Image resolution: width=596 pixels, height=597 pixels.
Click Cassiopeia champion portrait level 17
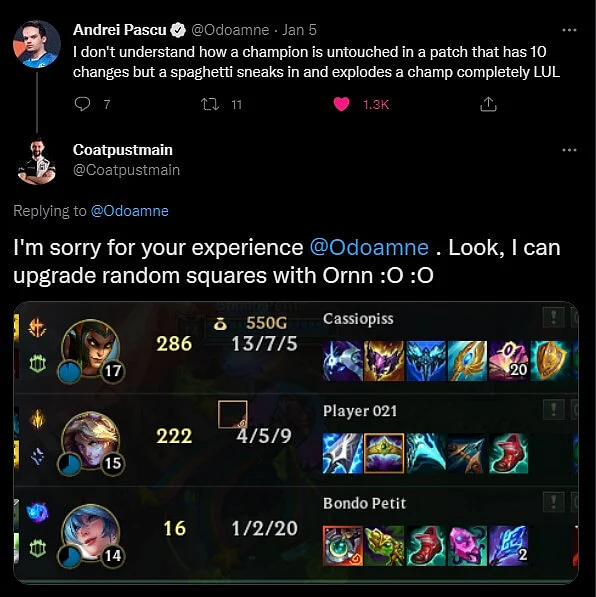(x=91, y=350)
